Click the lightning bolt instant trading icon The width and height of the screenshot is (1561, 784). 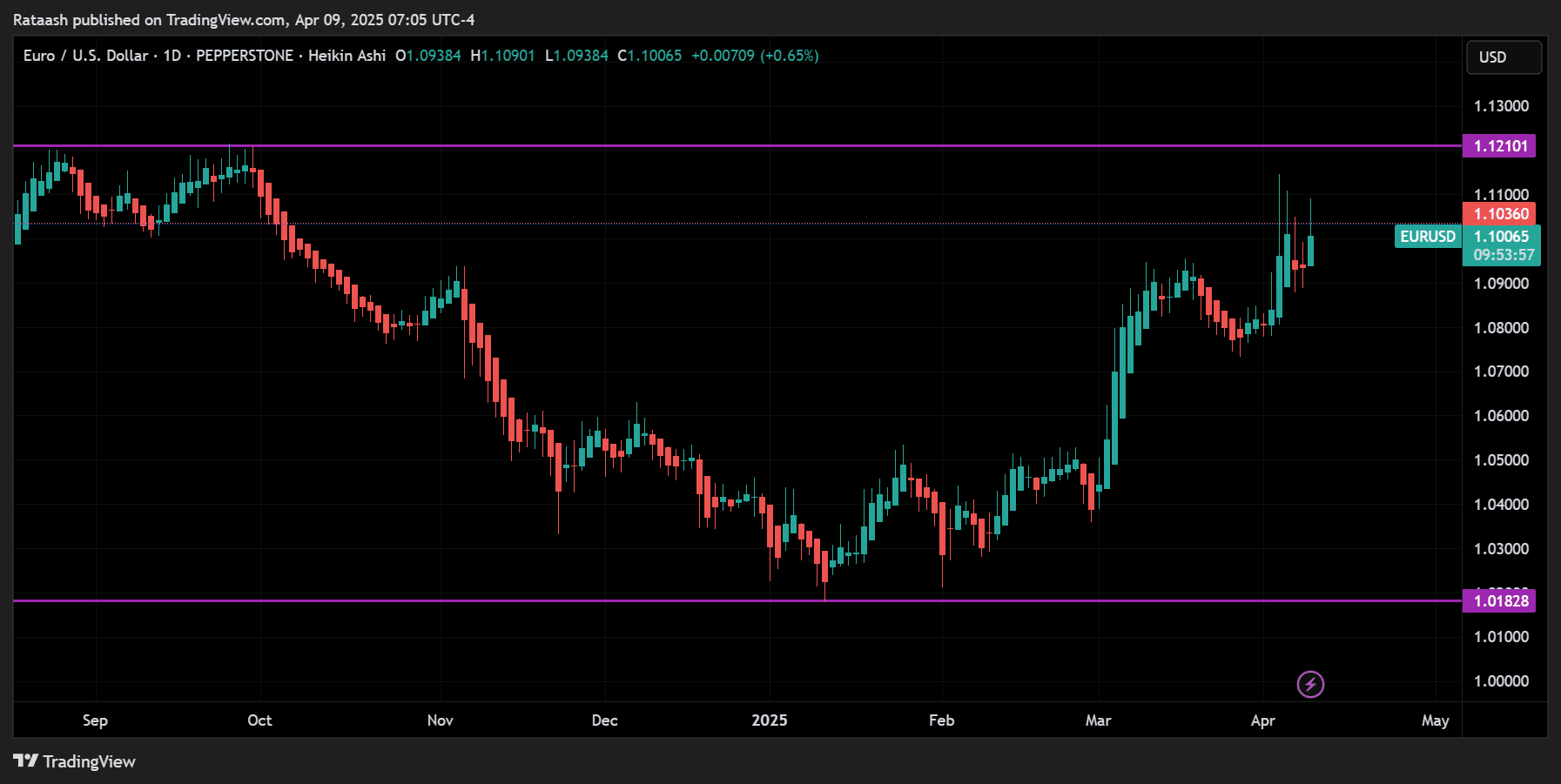coord(1311,685)
